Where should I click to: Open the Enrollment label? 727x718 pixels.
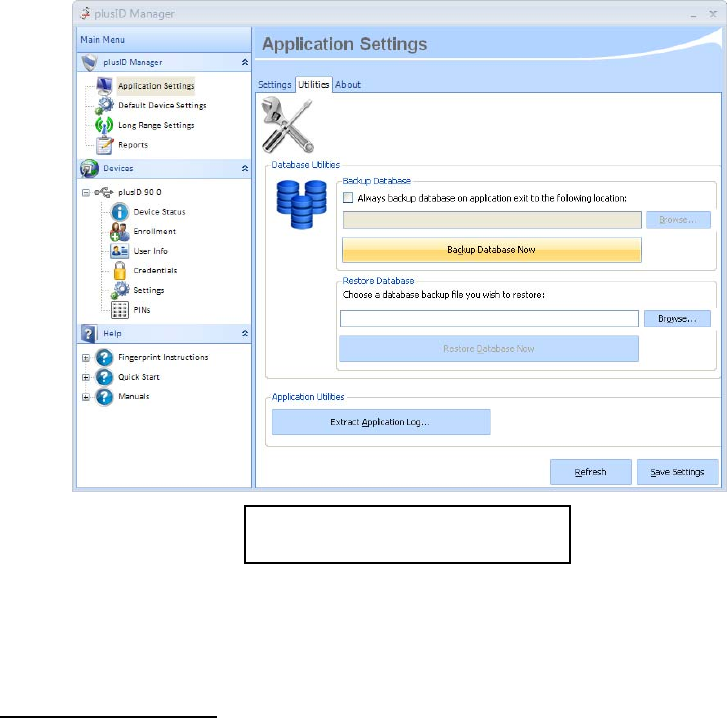[x=154, y=231]
